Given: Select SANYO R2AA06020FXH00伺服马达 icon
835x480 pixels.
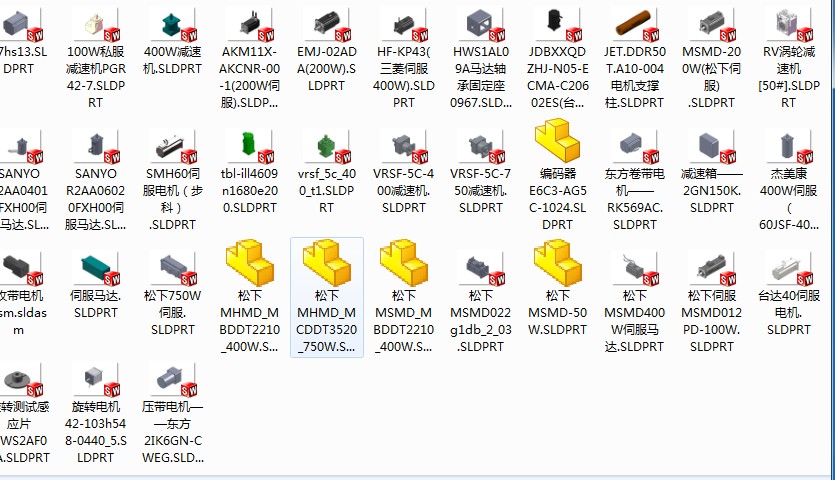Looking at the screenshot, I should click(96, 147).
